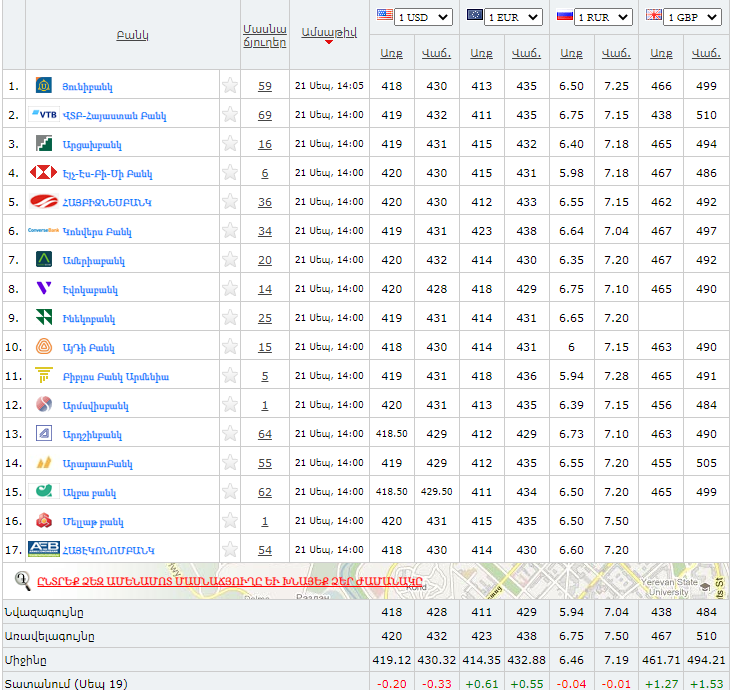This screenshot has width=733, height=690.
Task: Toggle the favorite star in row 10
Action: [230, 346]
